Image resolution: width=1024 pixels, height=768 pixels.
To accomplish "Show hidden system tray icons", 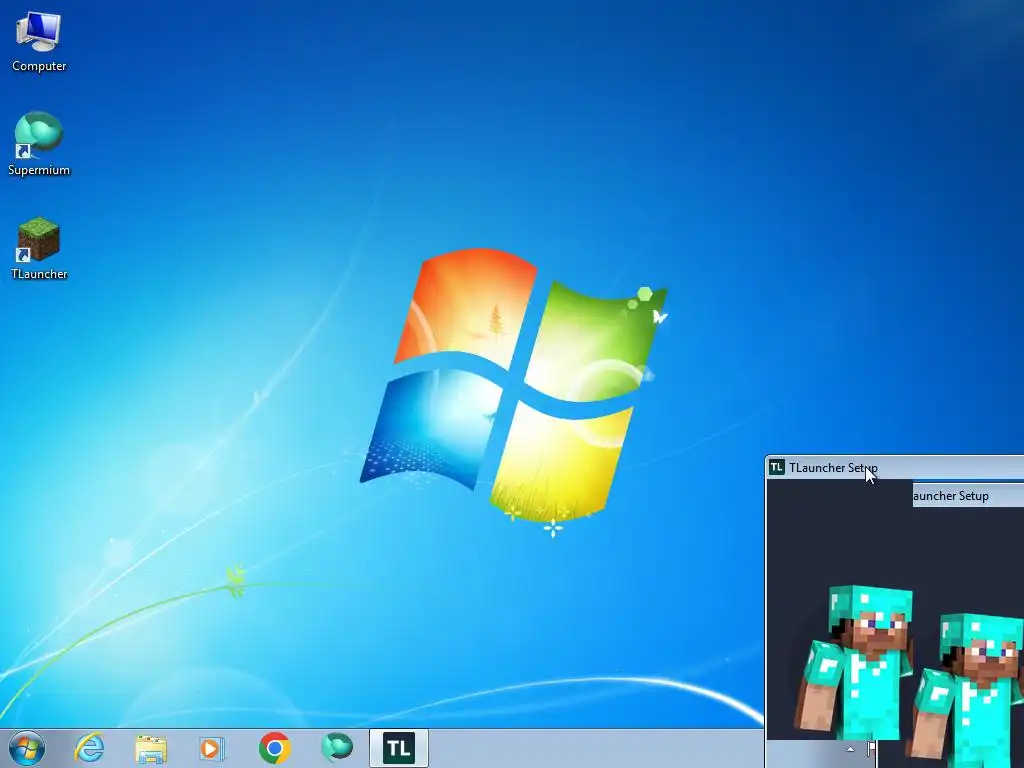I will (850, 749).
